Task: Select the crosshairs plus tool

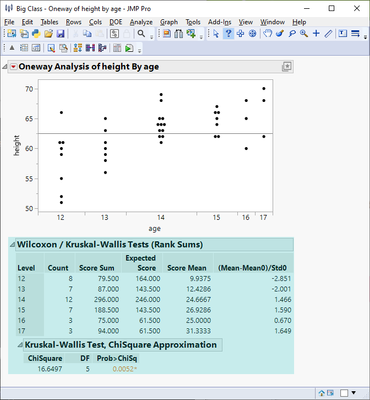Action: point(316,34)
